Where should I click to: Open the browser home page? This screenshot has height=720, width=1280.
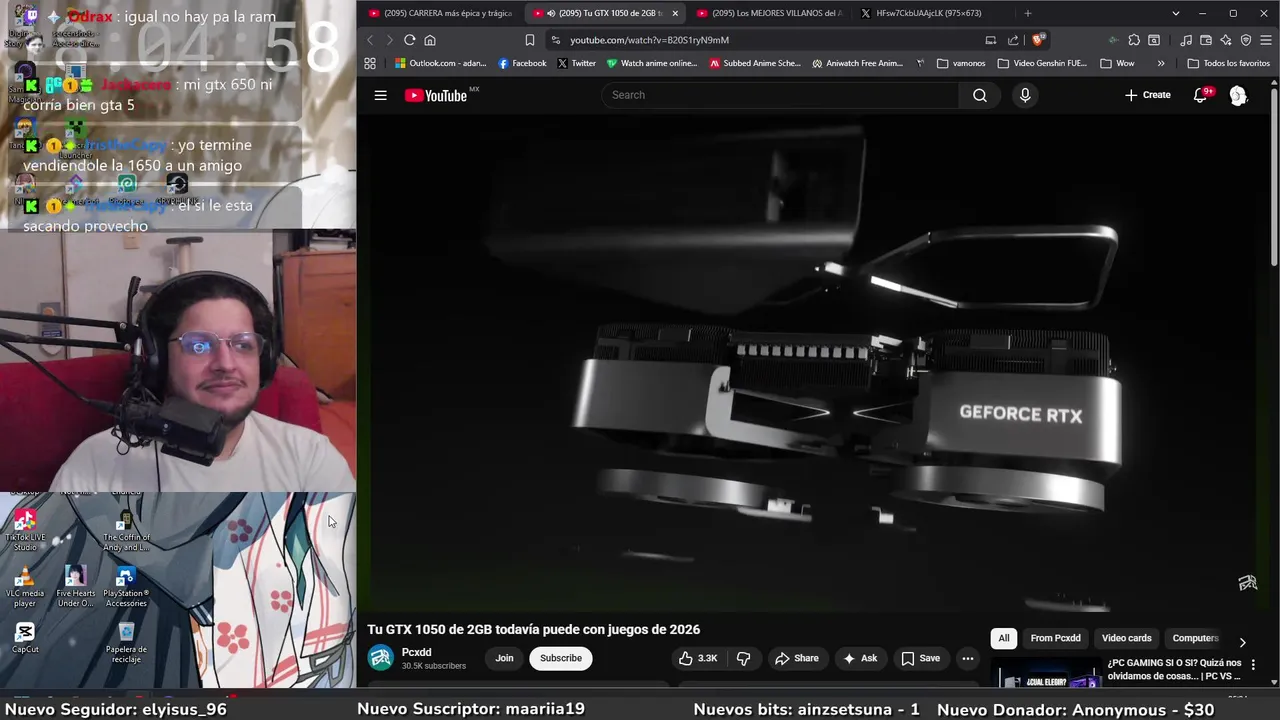(x=430, y=40)
